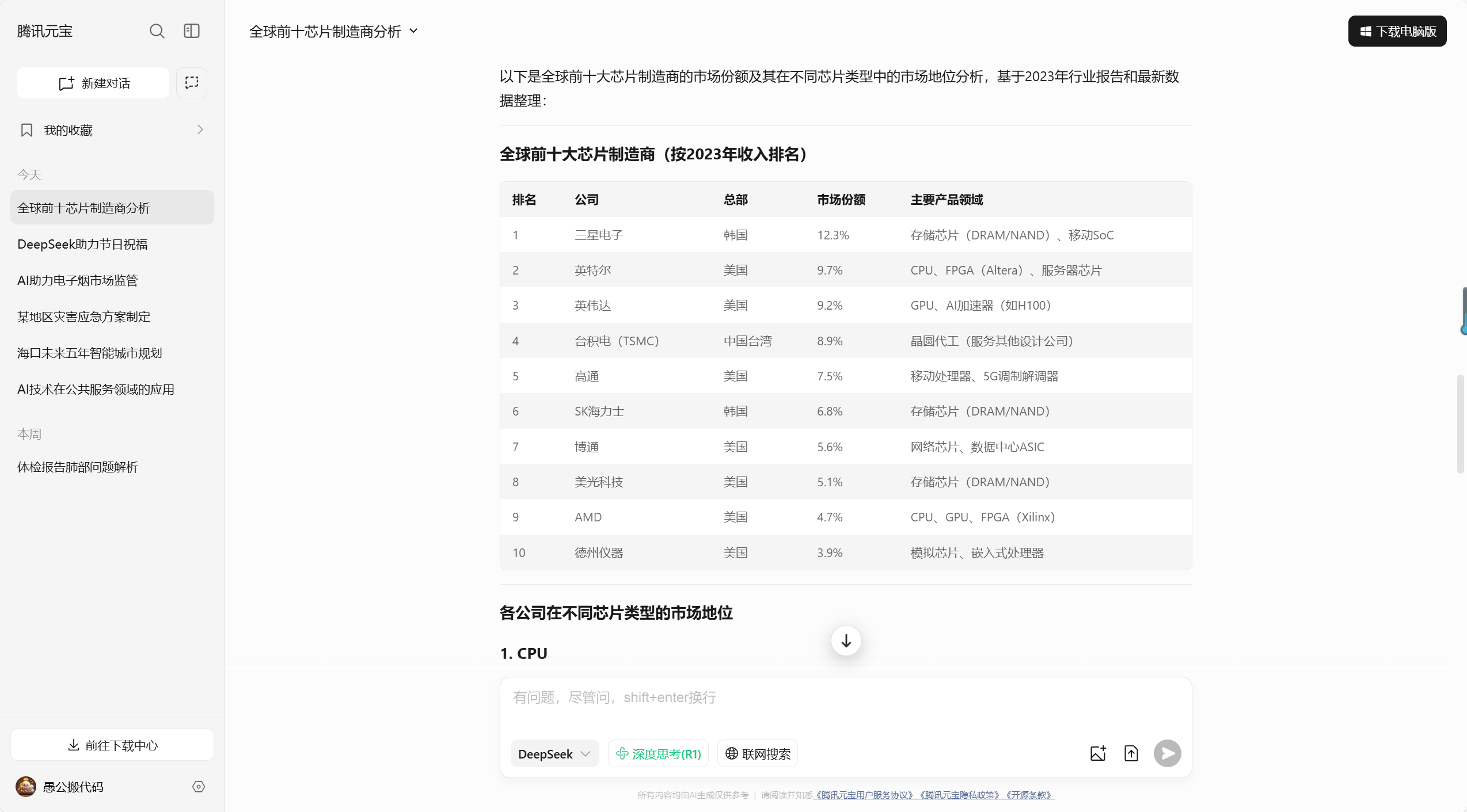Screen dimensions: 1467x812
Task: Collapse the sidebar panel icon
Action: [192, 31]
